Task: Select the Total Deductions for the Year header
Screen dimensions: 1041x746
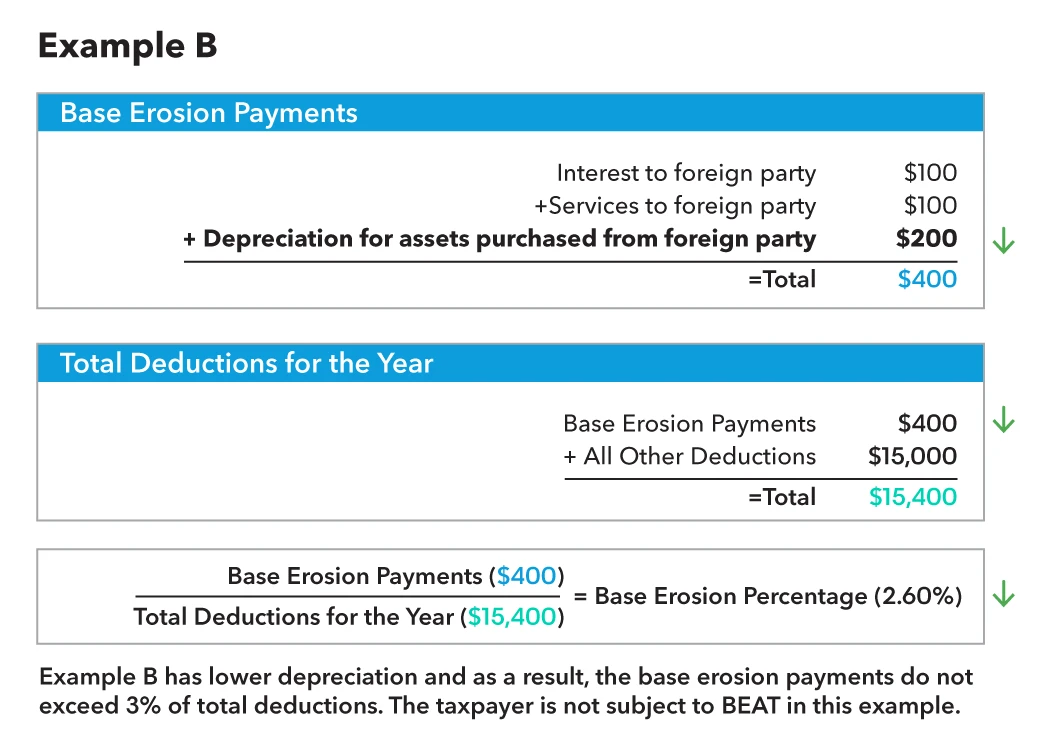Action: point(511,363)
